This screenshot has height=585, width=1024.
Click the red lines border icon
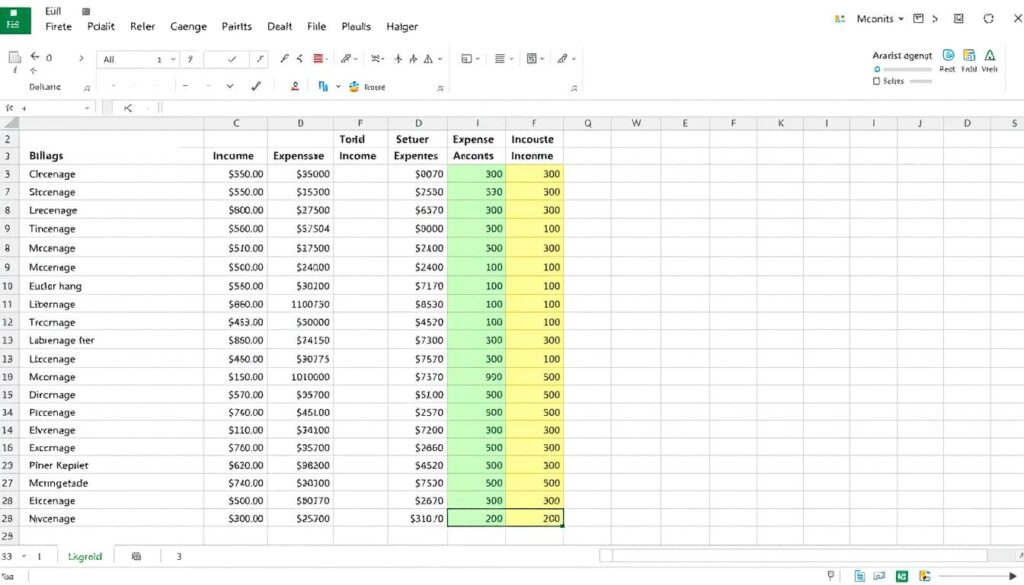click(x=318, y=59)
